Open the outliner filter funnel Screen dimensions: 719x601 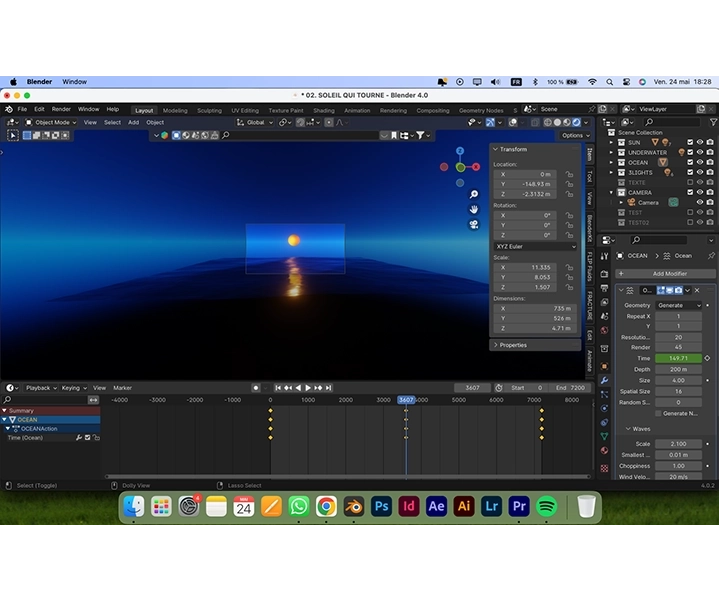713,122
